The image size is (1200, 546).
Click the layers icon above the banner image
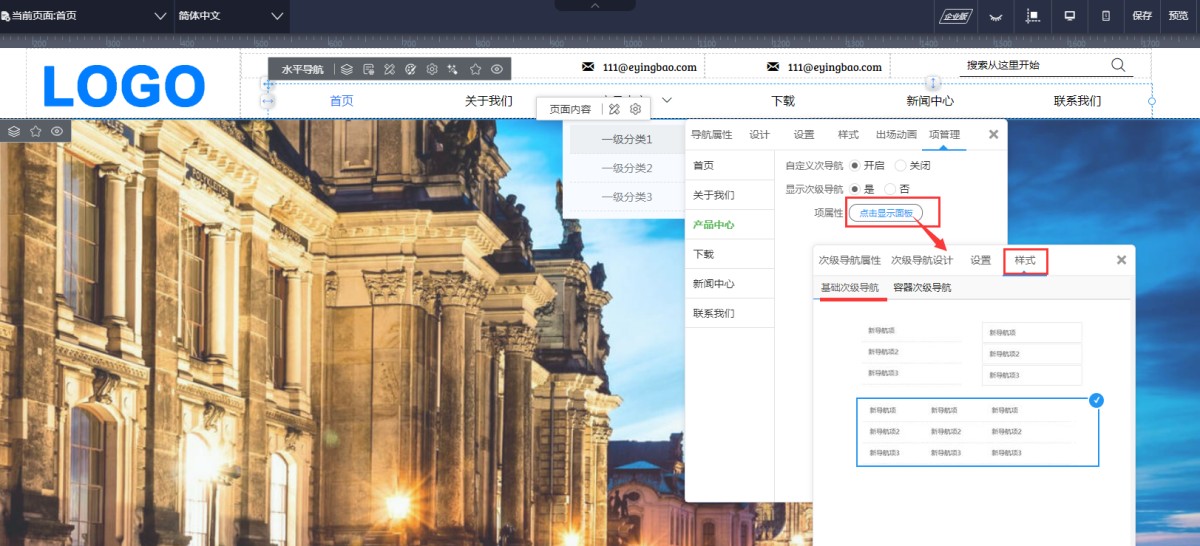[14, 131]
